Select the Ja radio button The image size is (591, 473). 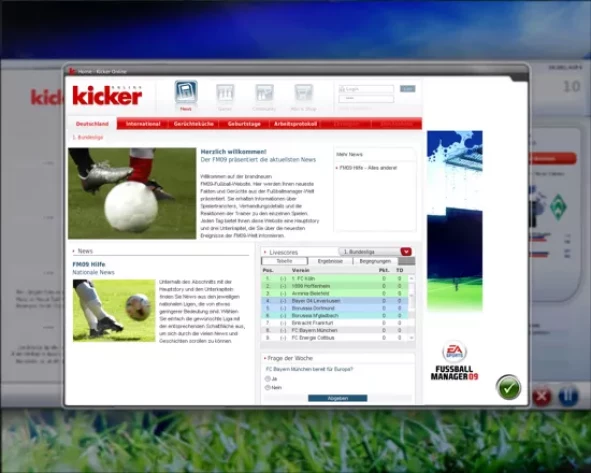point(268,379)
